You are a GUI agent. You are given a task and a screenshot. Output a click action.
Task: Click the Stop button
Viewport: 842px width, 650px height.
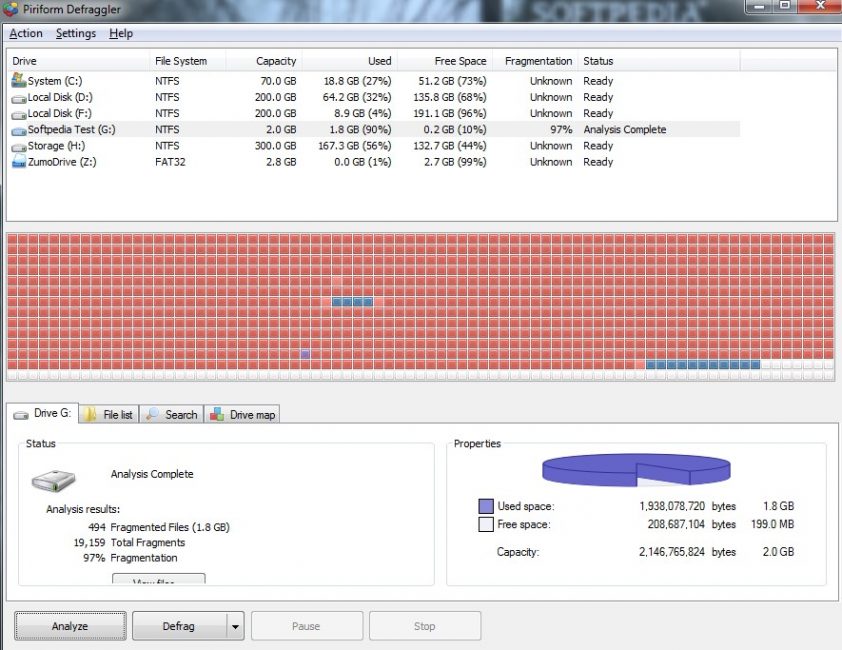[x=425, y=626]
